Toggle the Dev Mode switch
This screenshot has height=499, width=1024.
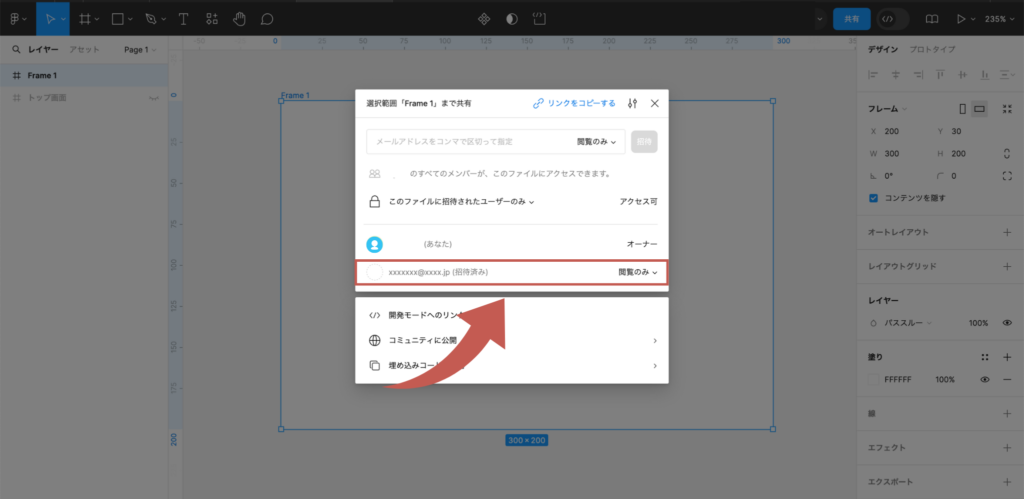coord(892,18)
